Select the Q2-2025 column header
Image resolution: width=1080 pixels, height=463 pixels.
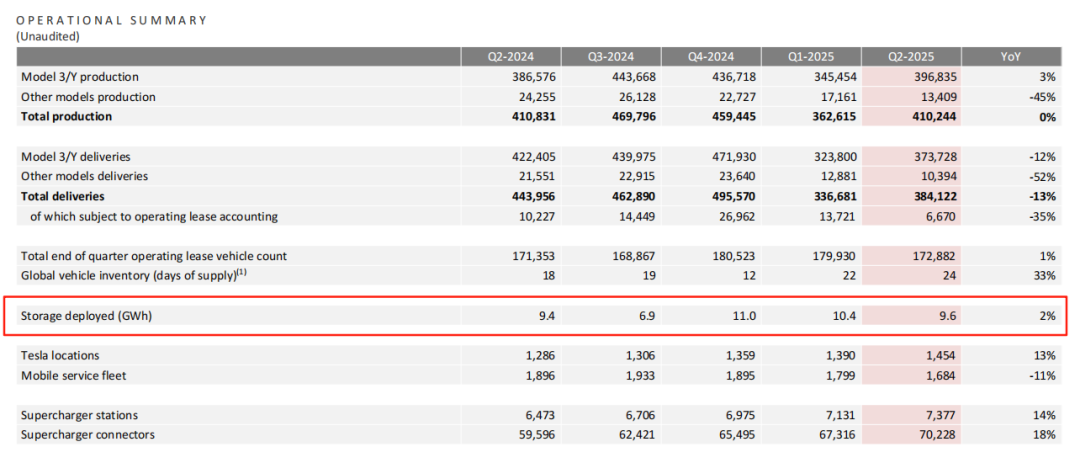[x=910, y=57]
